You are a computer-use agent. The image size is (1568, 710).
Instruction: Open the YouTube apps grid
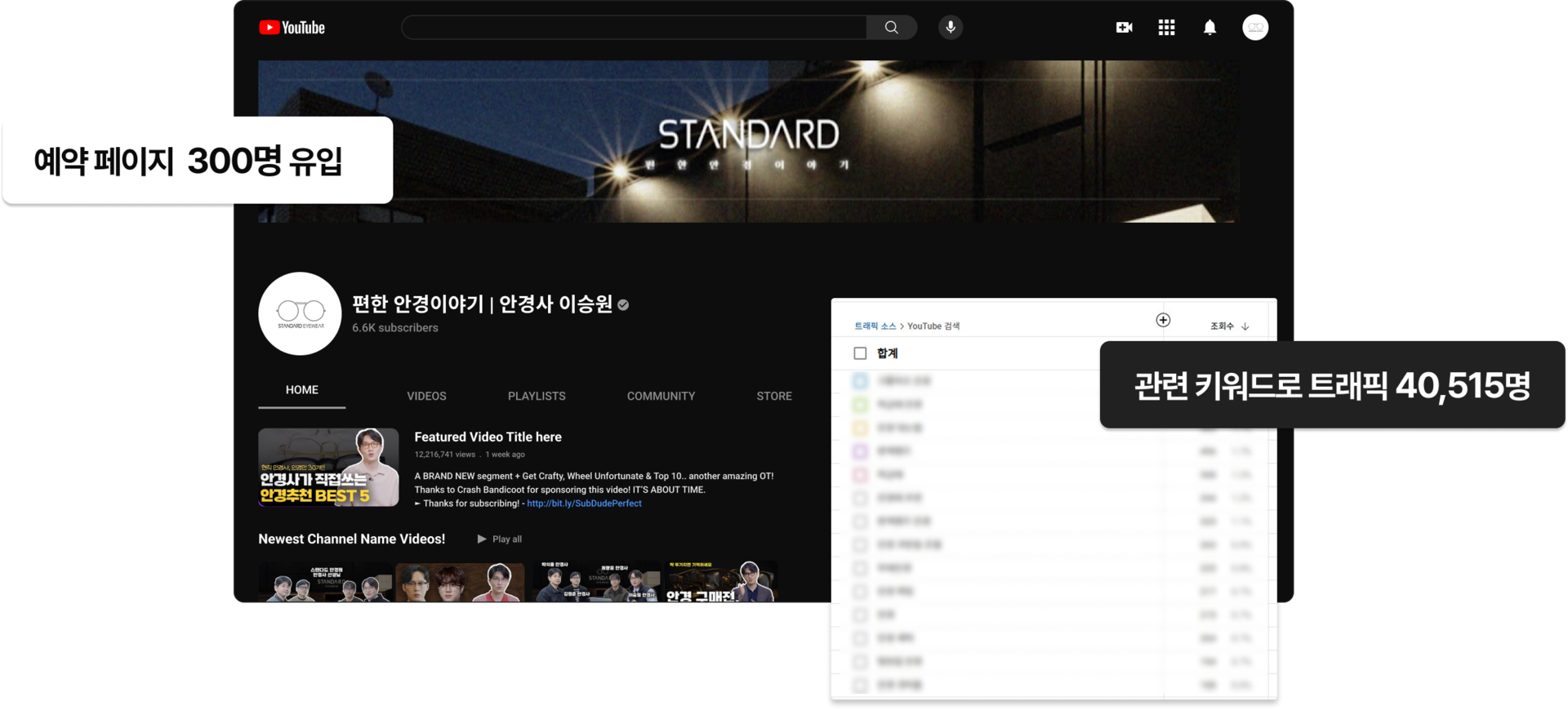click(x=1167, y=28)
